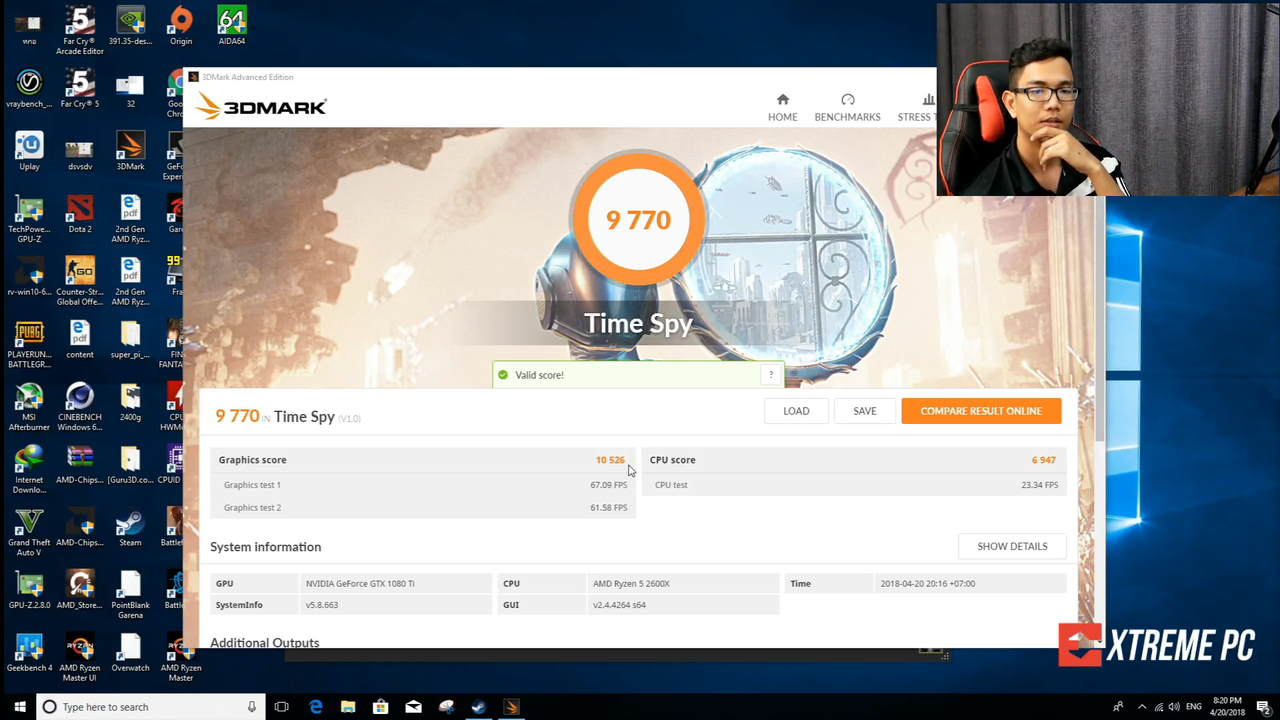Viewport: 1280px width, 720px height.
Task: Open the Steam desktop shortcut
Action: (x=130, y=528)
